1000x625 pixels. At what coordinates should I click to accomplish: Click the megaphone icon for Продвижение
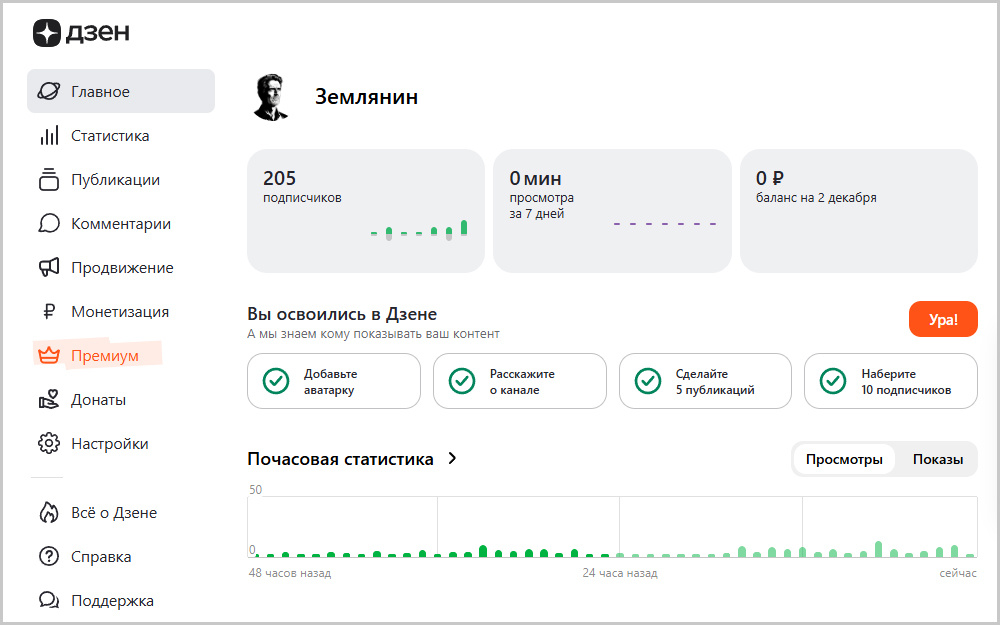(x=48, y=267)
